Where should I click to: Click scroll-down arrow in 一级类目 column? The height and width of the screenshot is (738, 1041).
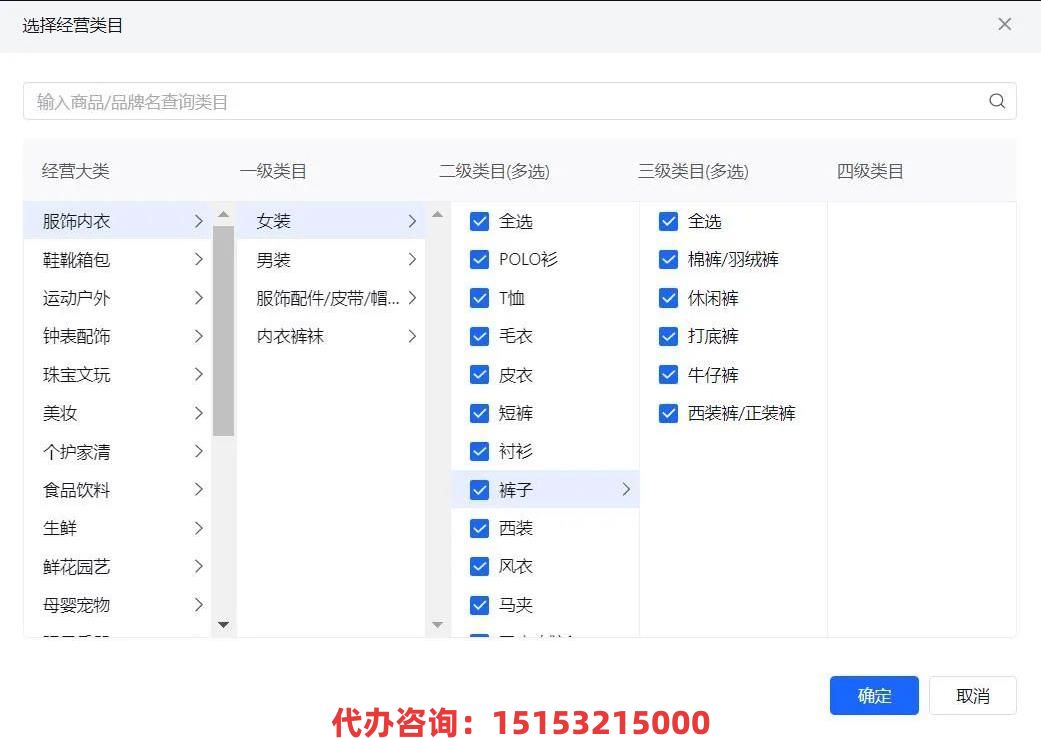coord(437,625)
